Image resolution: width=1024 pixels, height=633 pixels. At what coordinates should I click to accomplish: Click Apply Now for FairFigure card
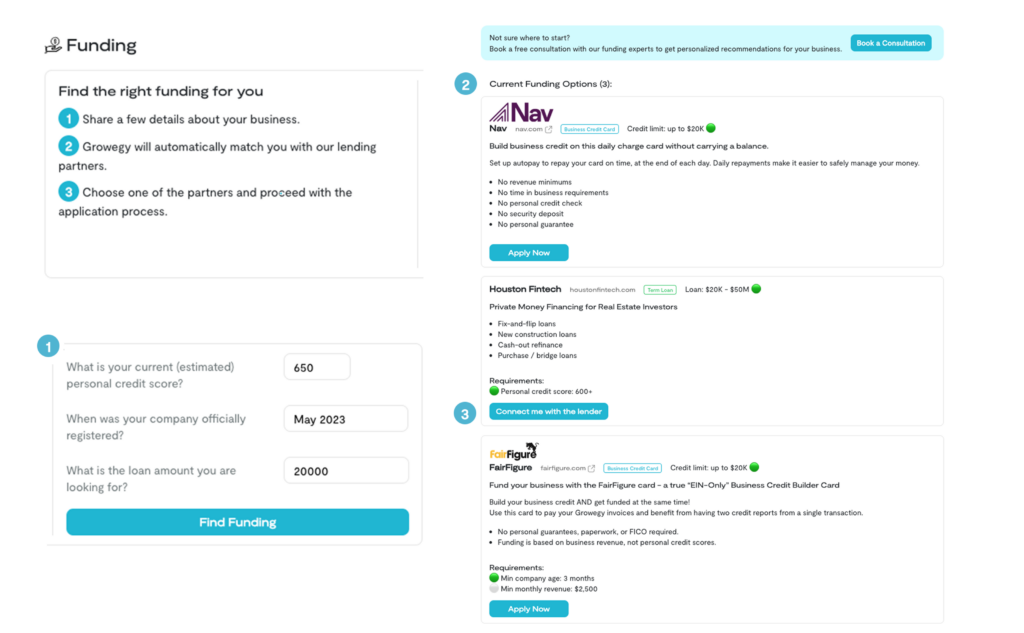(x=528, y=608)
